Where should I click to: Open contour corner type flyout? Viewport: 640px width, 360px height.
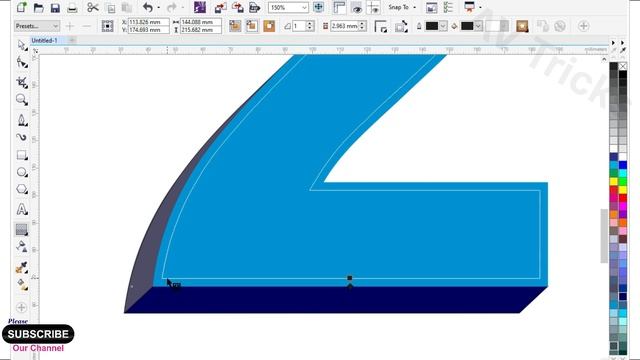click(380, 26)
